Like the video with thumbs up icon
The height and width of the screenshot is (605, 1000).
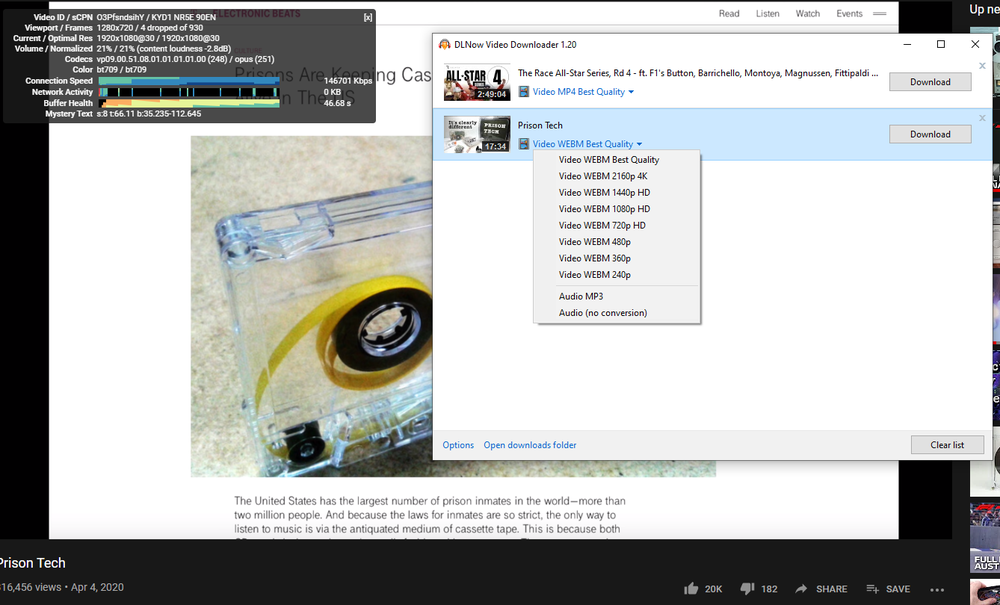point(691,589)
